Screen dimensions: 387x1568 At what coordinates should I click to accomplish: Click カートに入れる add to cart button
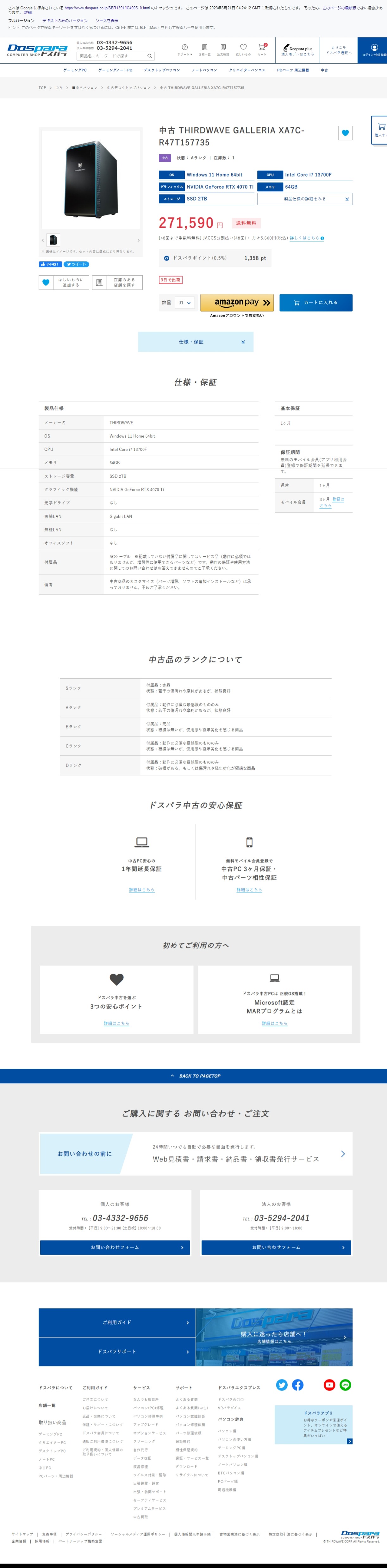pyautogui.click(x=315, y=303)
